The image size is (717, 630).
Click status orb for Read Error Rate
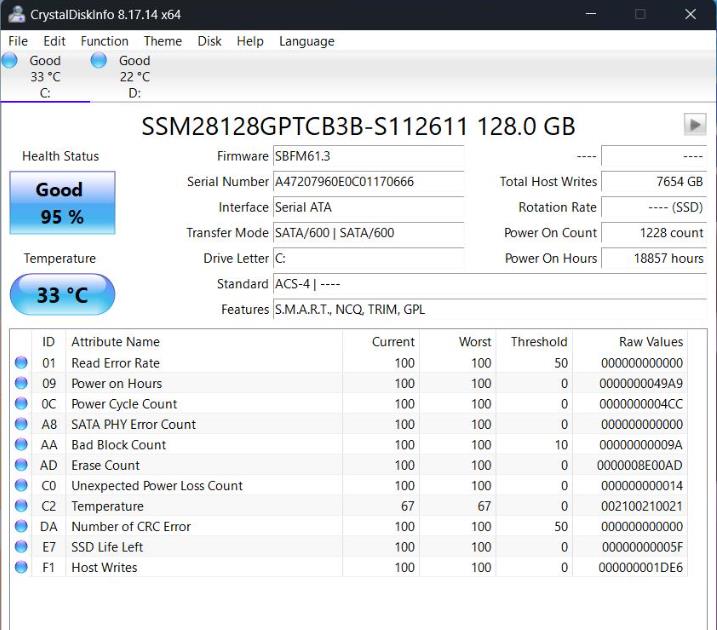tap(21, 363)
